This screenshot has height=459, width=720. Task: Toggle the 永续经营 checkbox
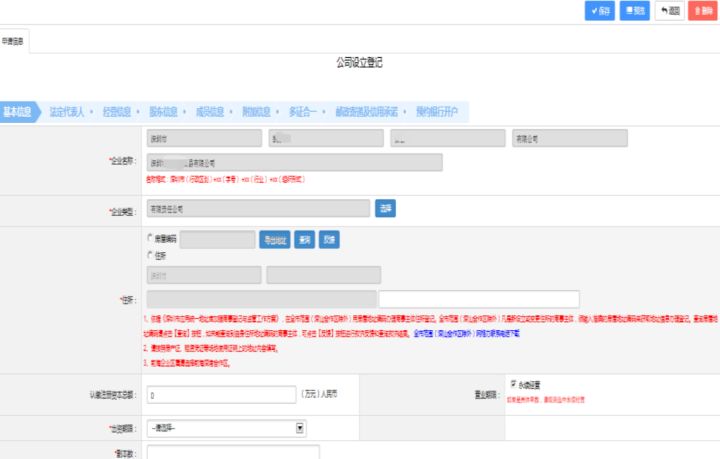point(513,383)
